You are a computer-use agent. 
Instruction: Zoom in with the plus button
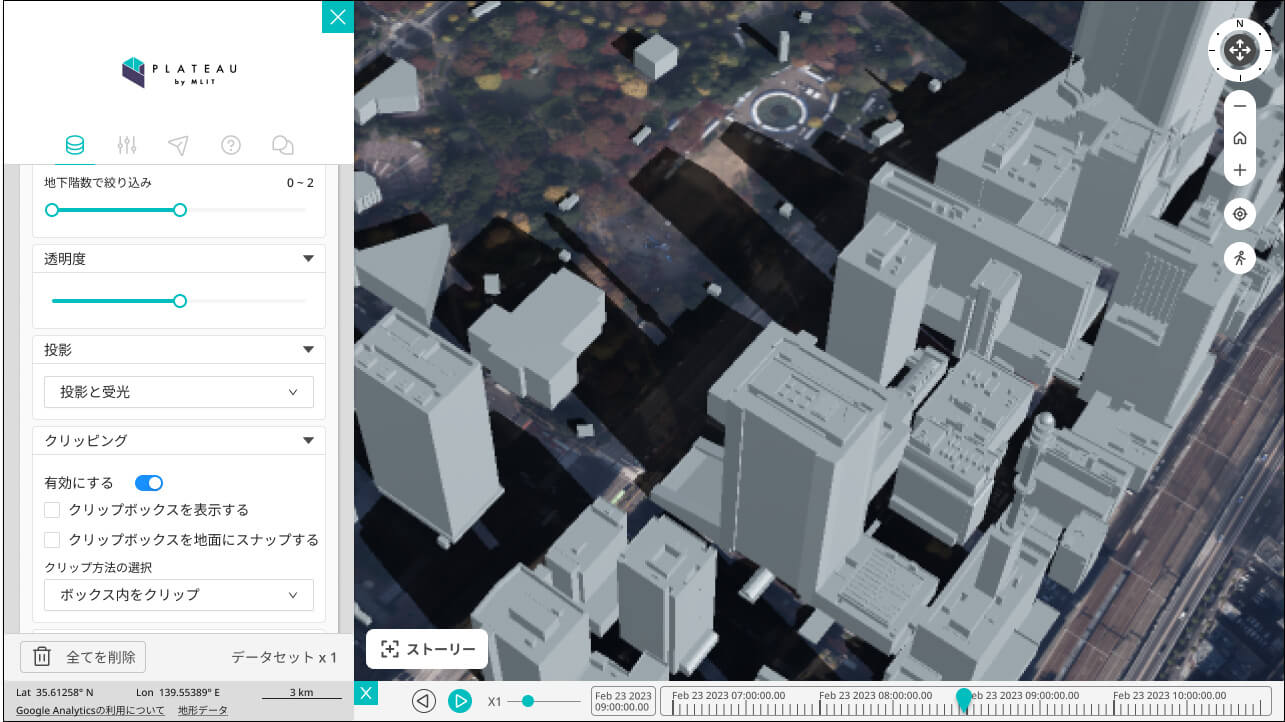[x=1240, y=170]
